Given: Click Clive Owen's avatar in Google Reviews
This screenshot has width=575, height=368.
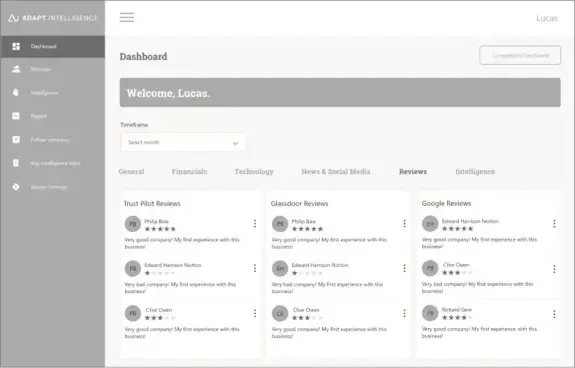Looking at the screenshot, I should pos(430,268).
